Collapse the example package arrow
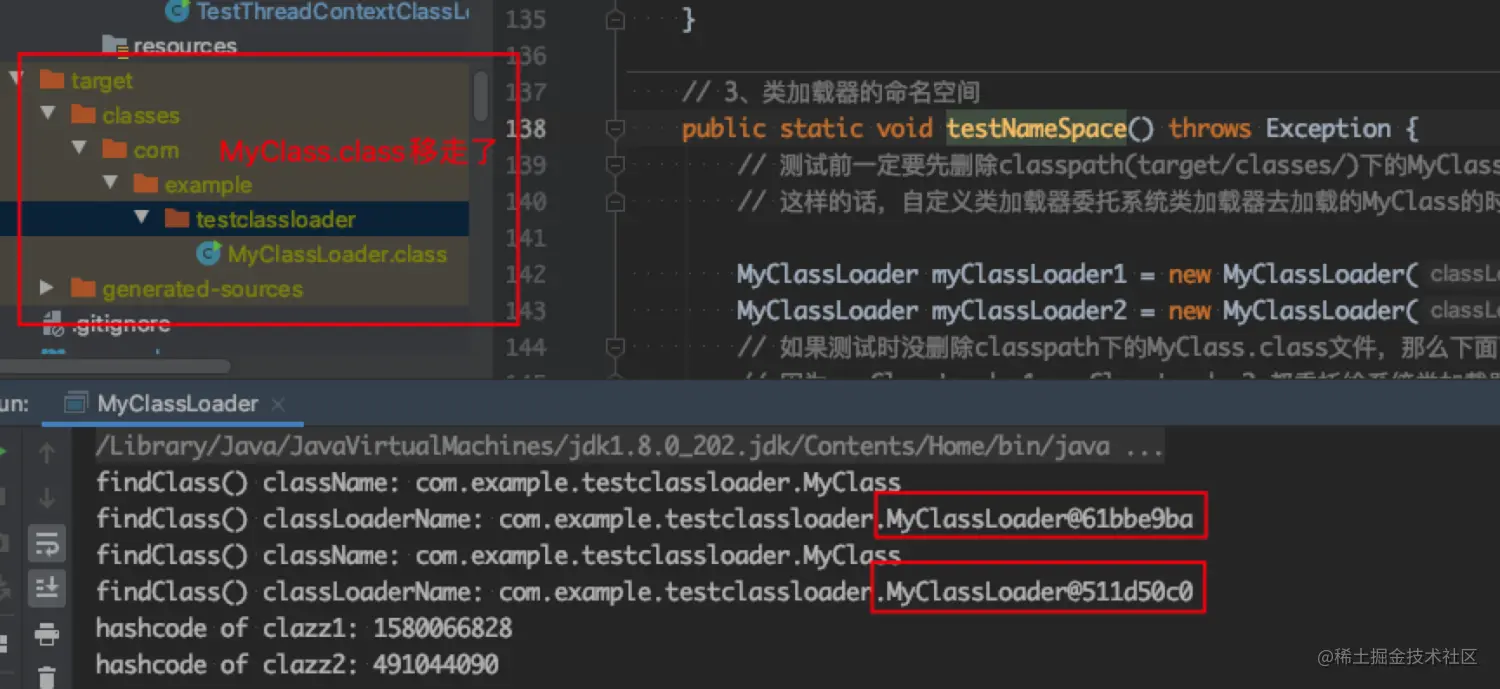1500x689 pixels. pyautogui.click(x=110, y=183)
